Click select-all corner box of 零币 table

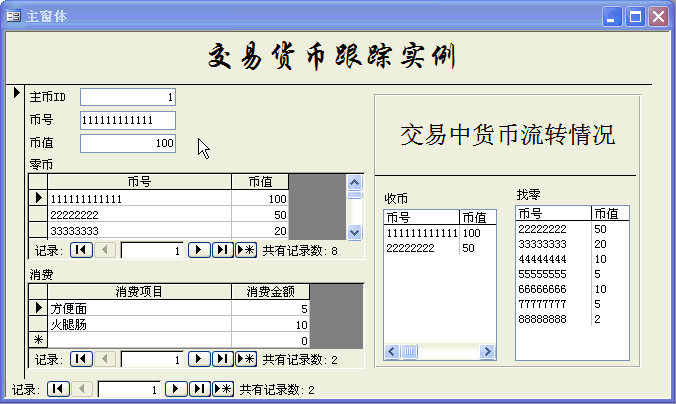[x=38, y=182]
